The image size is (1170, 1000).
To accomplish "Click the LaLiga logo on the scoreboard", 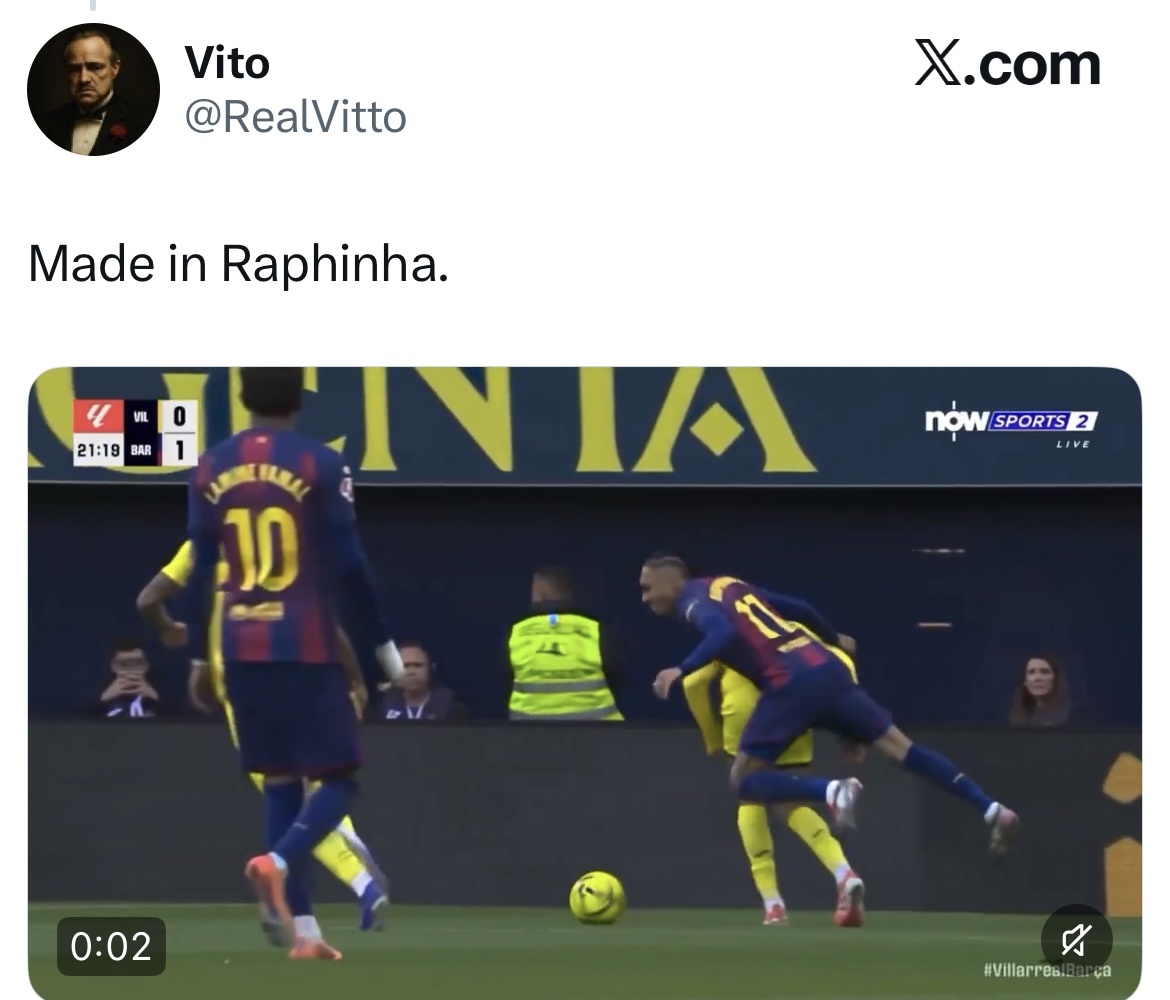I will [x=98, y=416].
